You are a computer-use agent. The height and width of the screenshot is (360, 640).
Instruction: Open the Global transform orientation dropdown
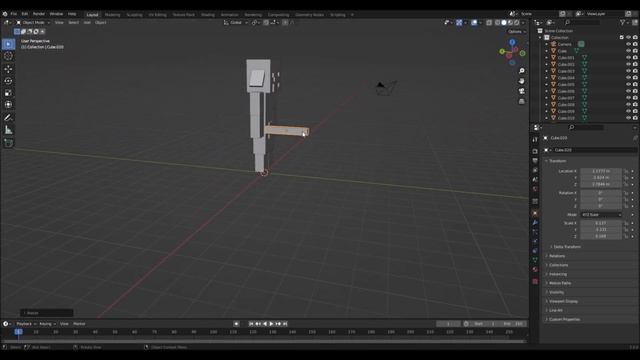pos(236,22)
